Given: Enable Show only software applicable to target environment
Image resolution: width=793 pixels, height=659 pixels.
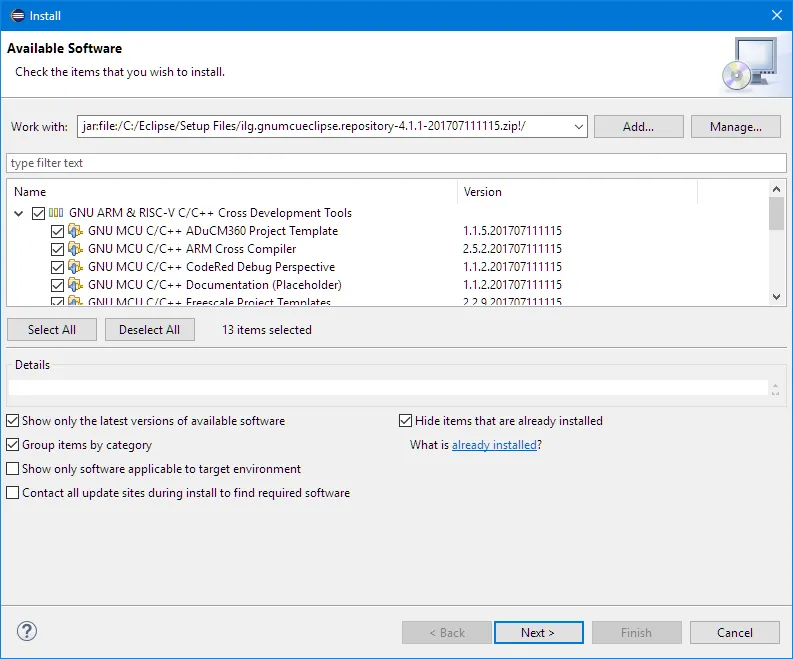Looking at the screenshot, I should click(x=13, y=469).
